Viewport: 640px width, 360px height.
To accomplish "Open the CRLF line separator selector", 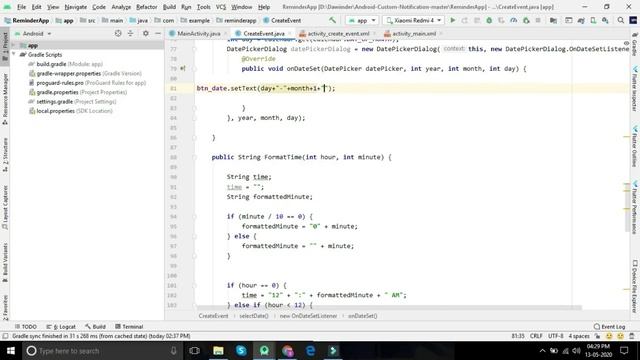I will point(536,336).
